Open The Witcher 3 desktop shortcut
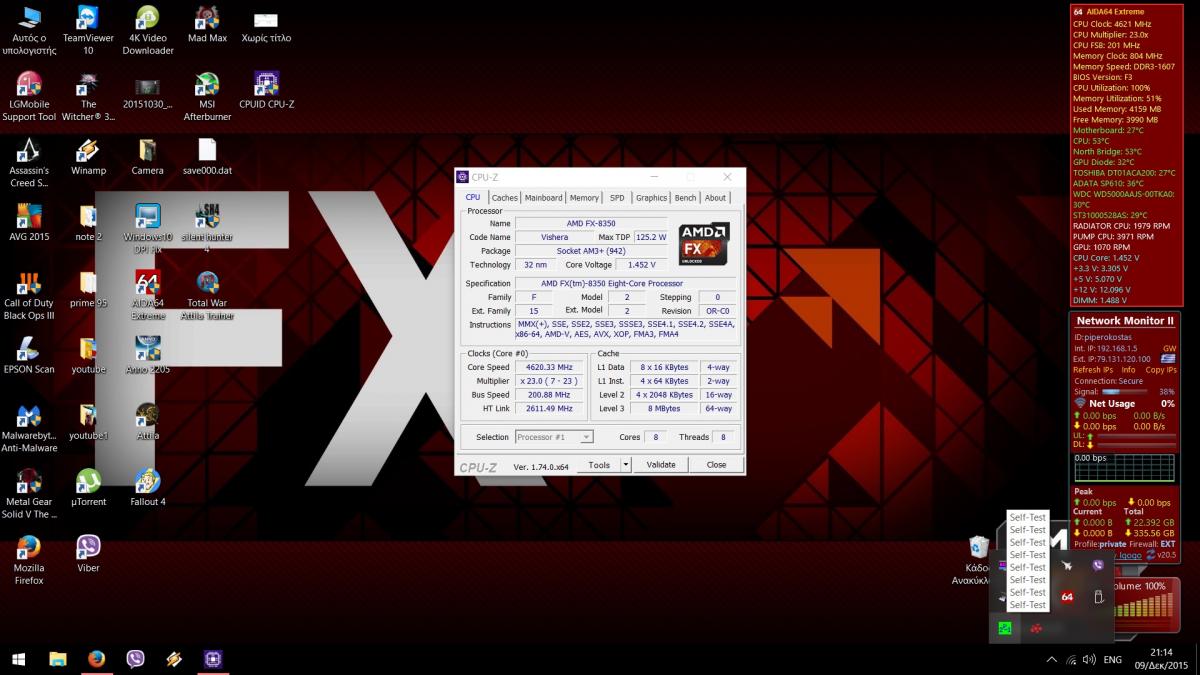 click(x=88, y=96)
